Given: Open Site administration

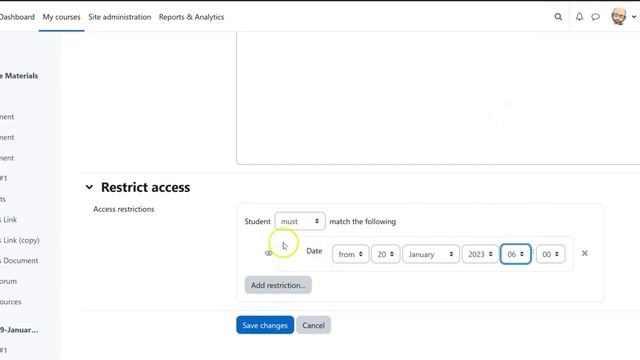Looking at the screenshot, I should click(120, 17).
